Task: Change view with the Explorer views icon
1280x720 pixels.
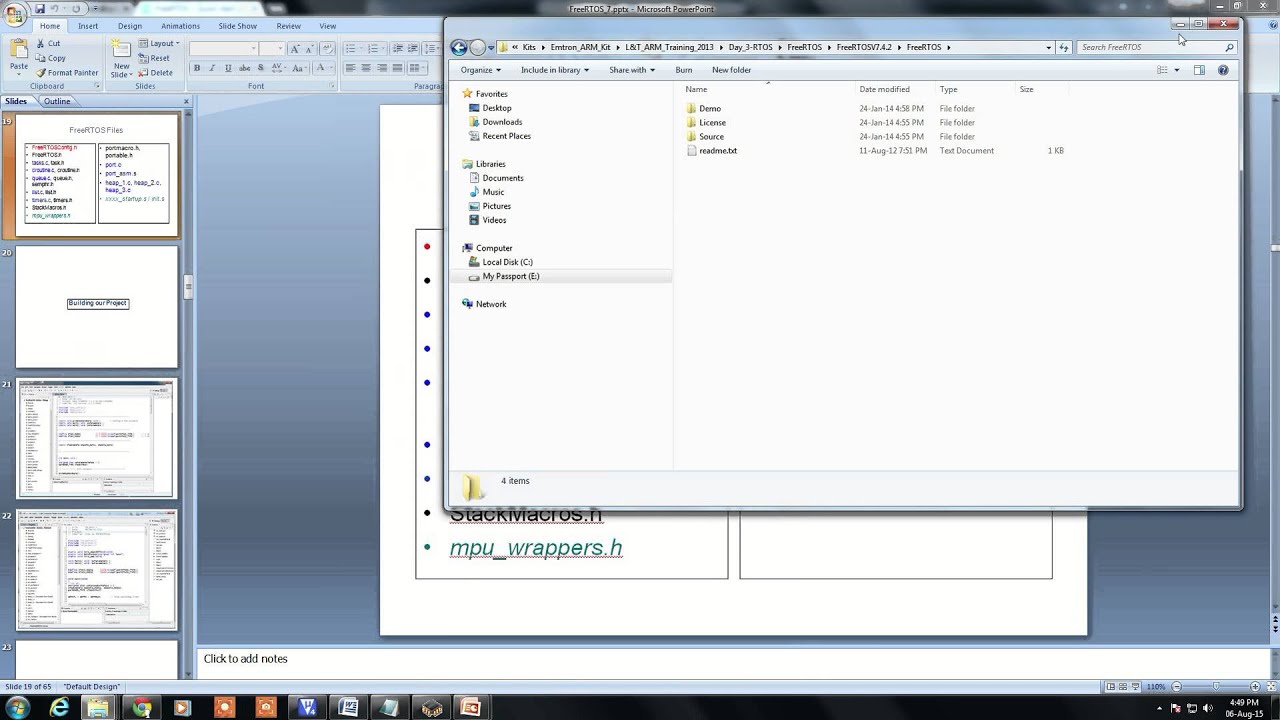Action: point(1162,70)
